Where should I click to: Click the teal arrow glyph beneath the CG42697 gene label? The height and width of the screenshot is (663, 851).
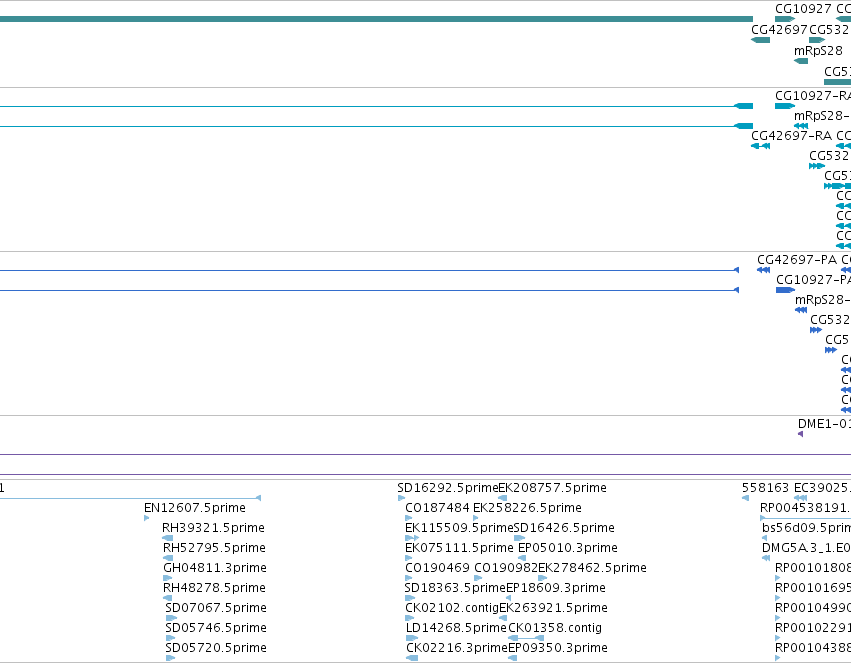point(760,40)
